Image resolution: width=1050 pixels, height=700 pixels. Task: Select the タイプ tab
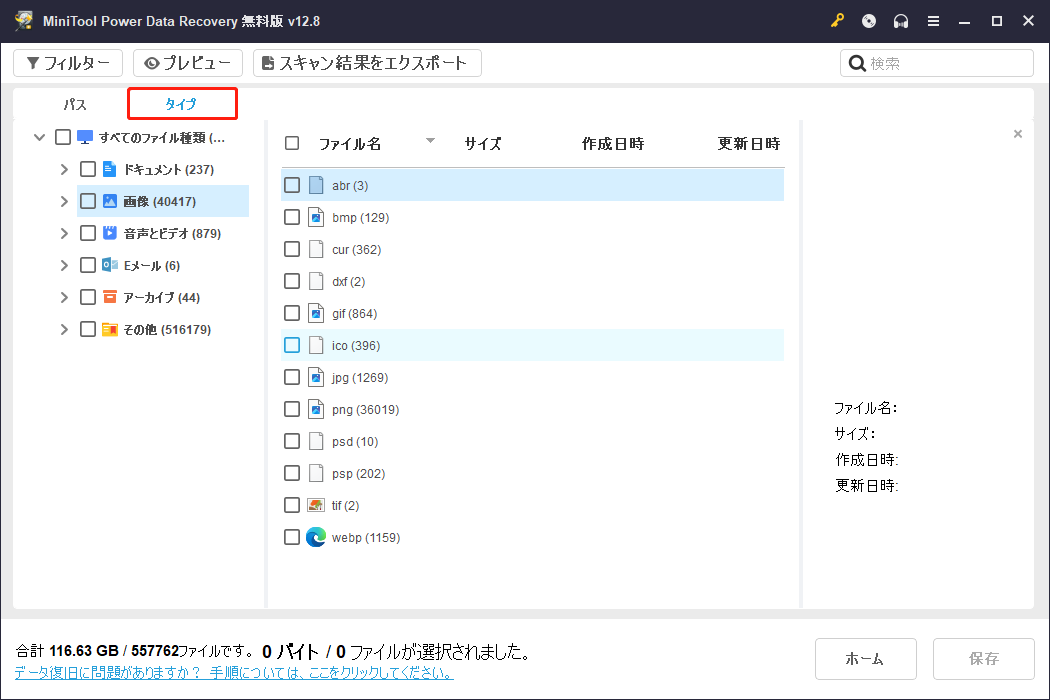coord(181,103)
